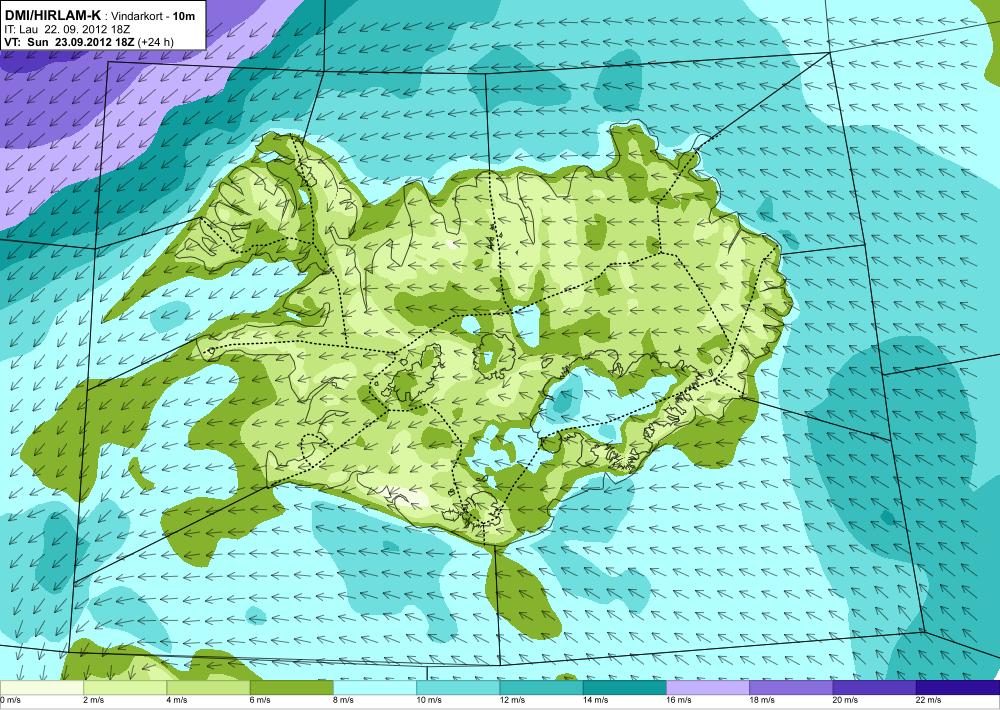
Task: Click the '14 m/s' legend label
Action: click(596, 700)
